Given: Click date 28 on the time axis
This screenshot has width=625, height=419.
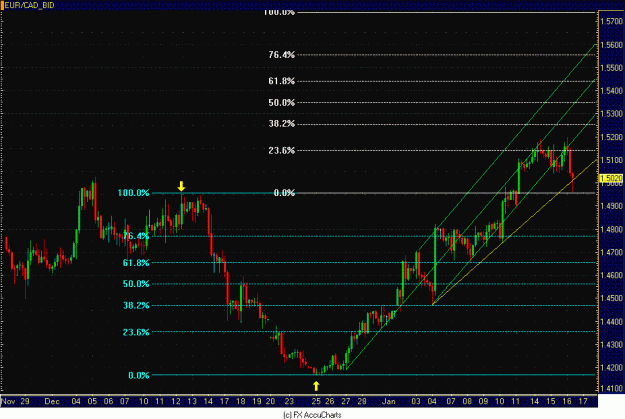Looking at the screenshot, I should [x=362, y=401].
